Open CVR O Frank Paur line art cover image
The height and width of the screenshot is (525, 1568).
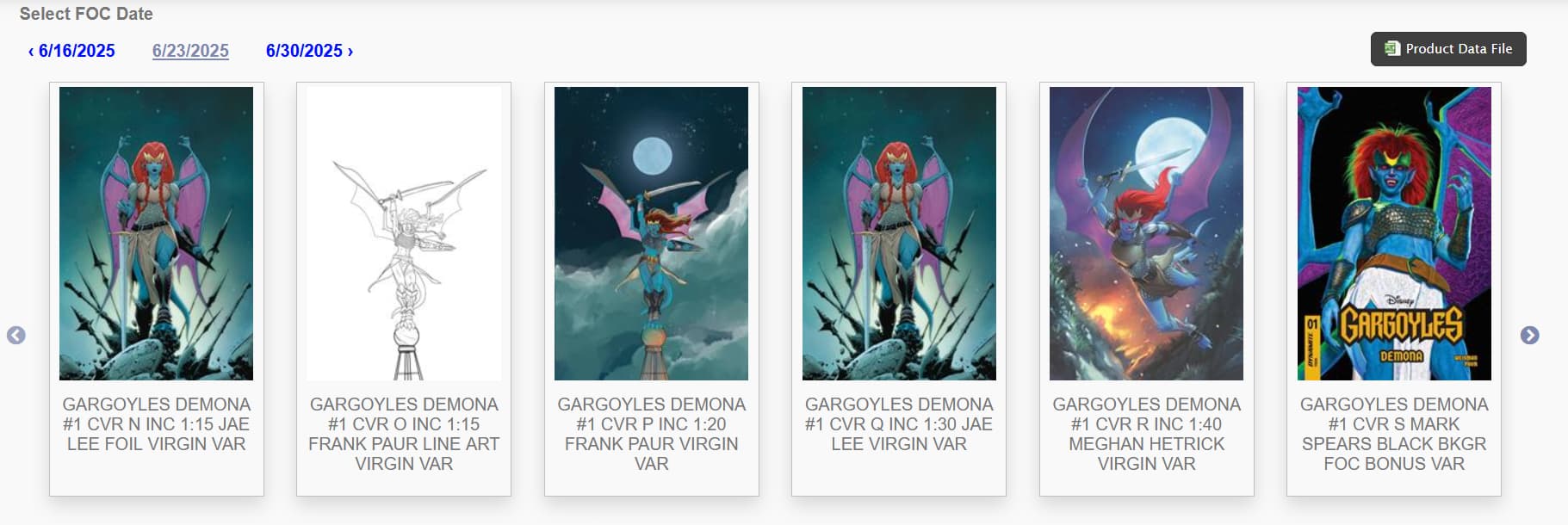404,233
